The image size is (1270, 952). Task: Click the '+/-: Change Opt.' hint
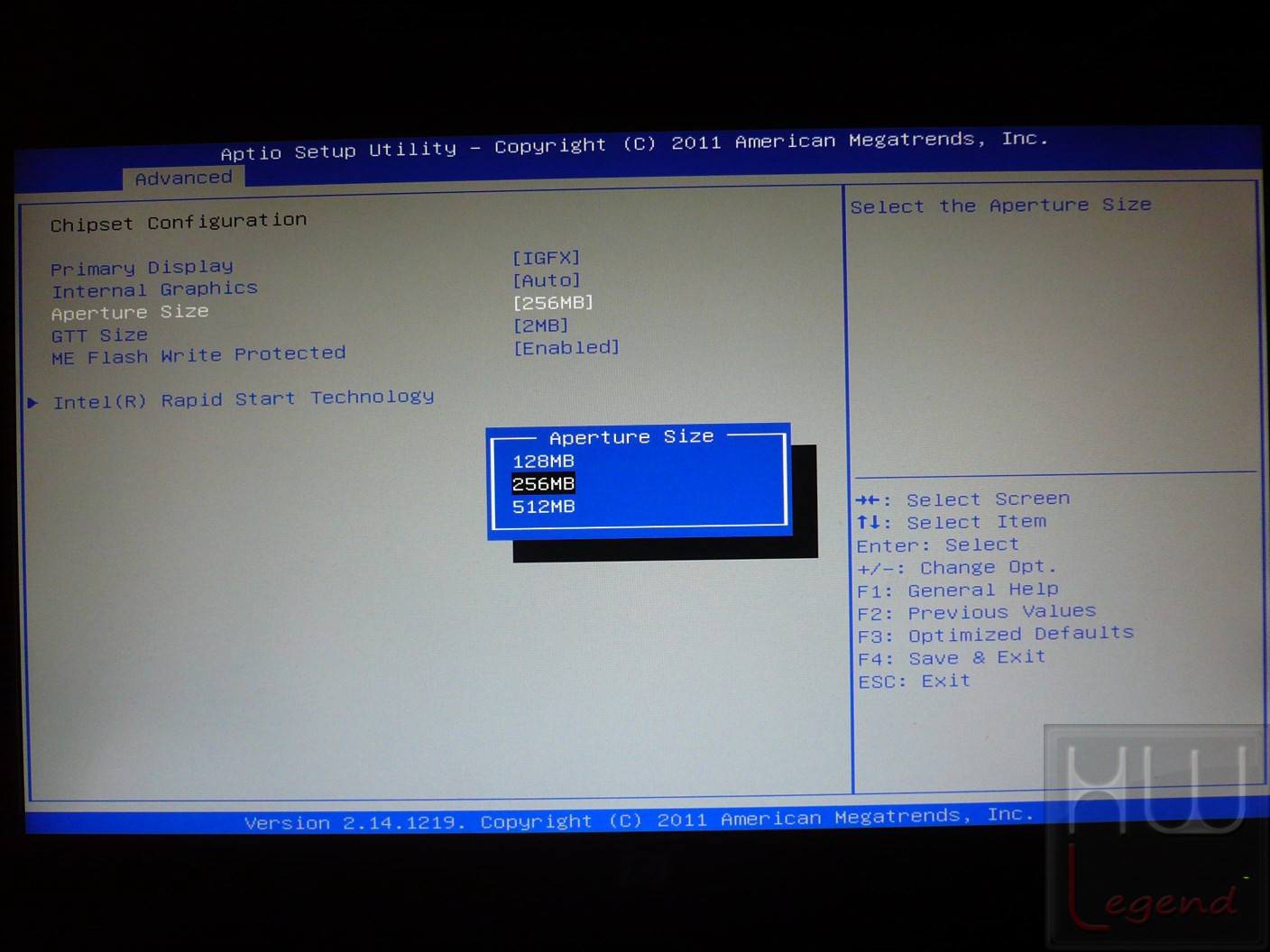(956, 568)
